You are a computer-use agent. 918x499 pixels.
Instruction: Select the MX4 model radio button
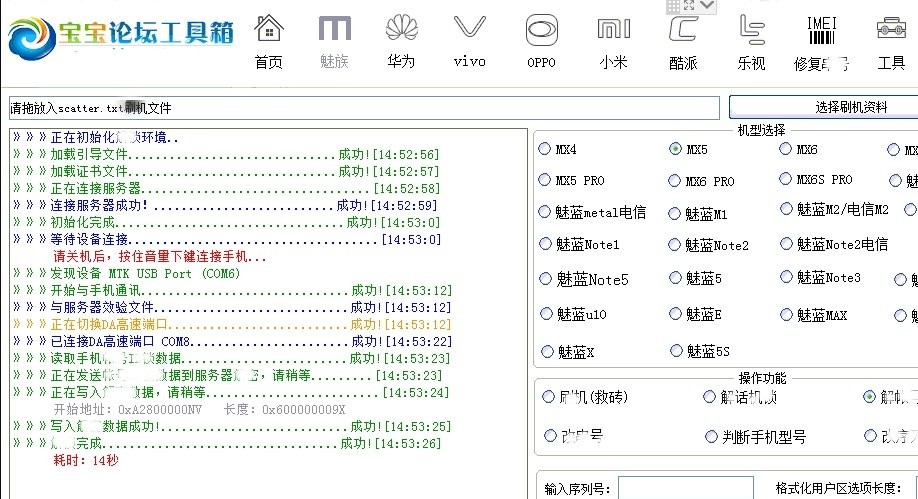tap(545, 149)
